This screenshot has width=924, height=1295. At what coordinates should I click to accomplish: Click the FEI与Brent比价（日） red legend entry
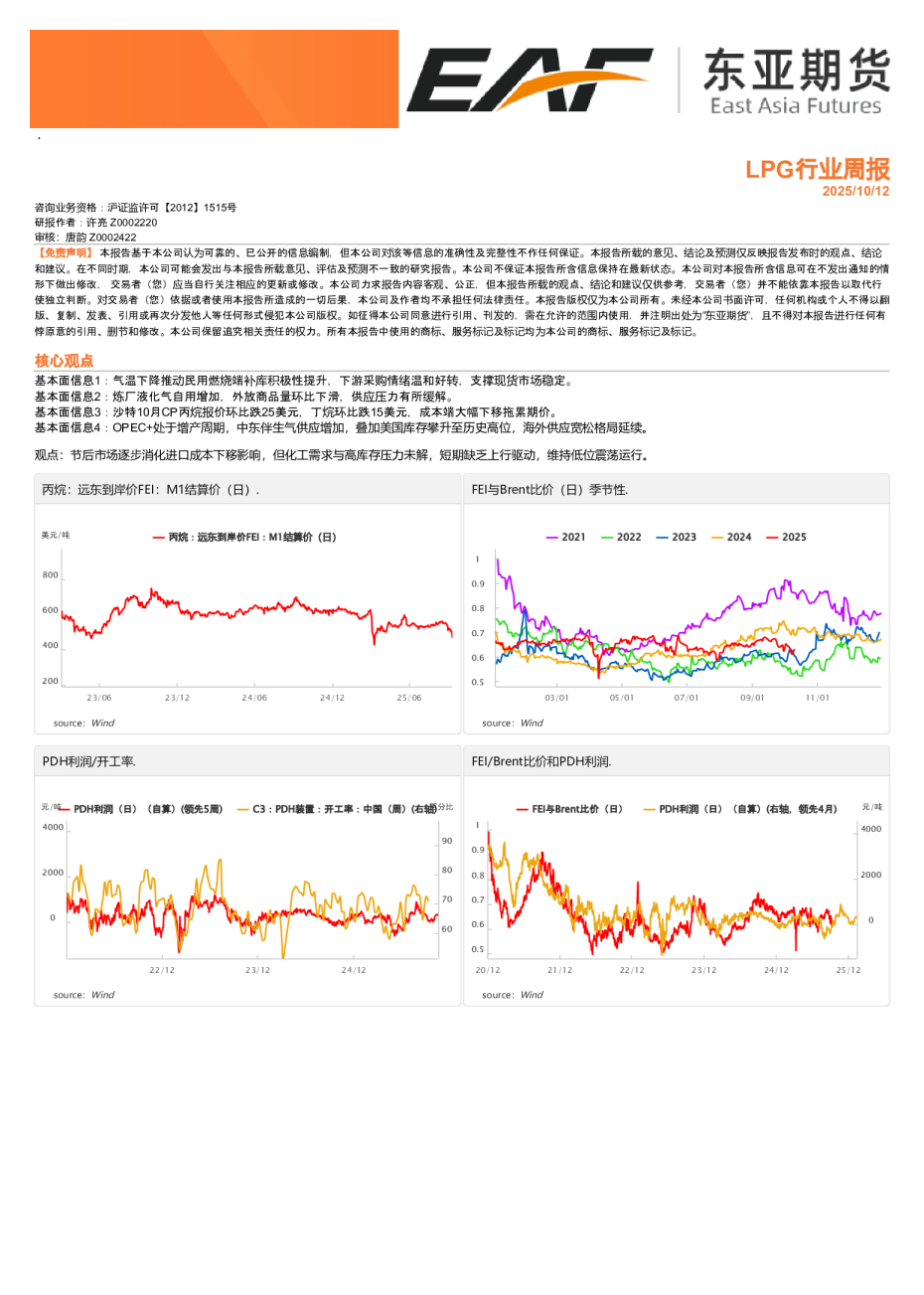(x=569, y=809)
